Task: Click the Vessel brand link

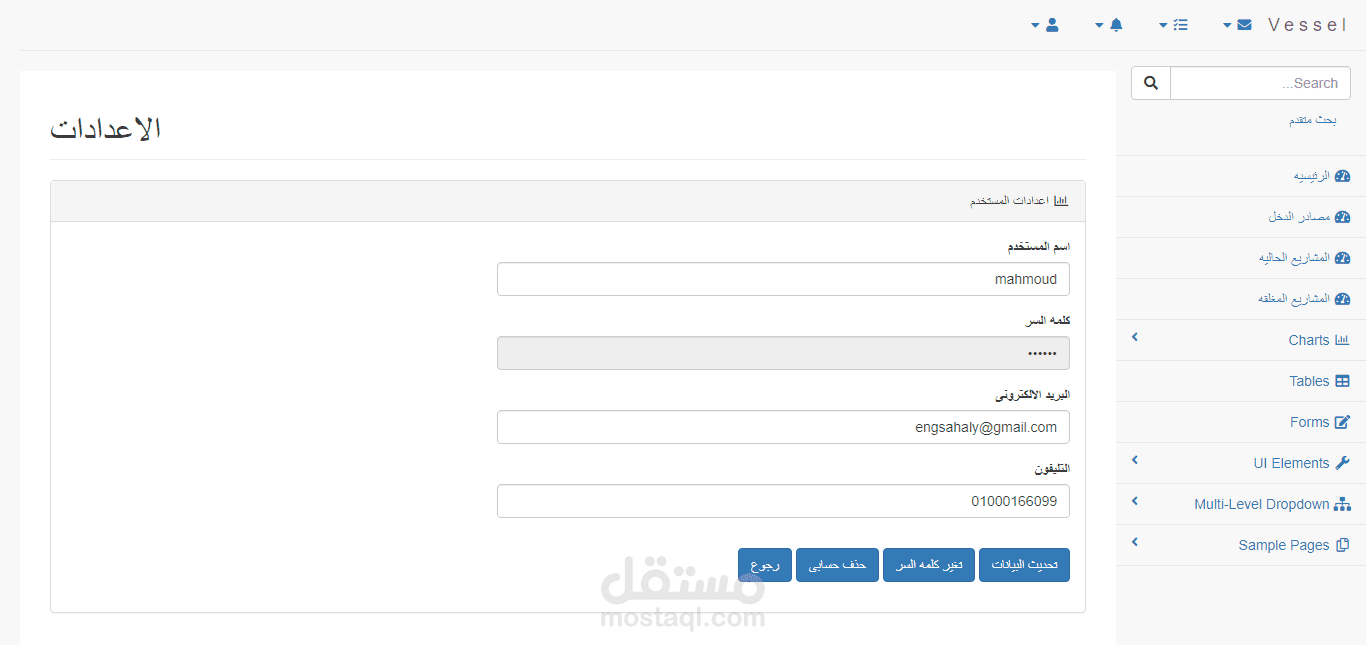Action: point(1308,25)
